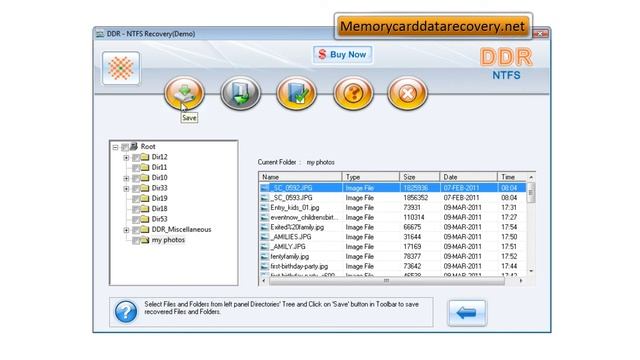The height and width of the screenshot is (360, 640).
Task: Click the file list scroll up arrow
Action: (x=531, y=177)
